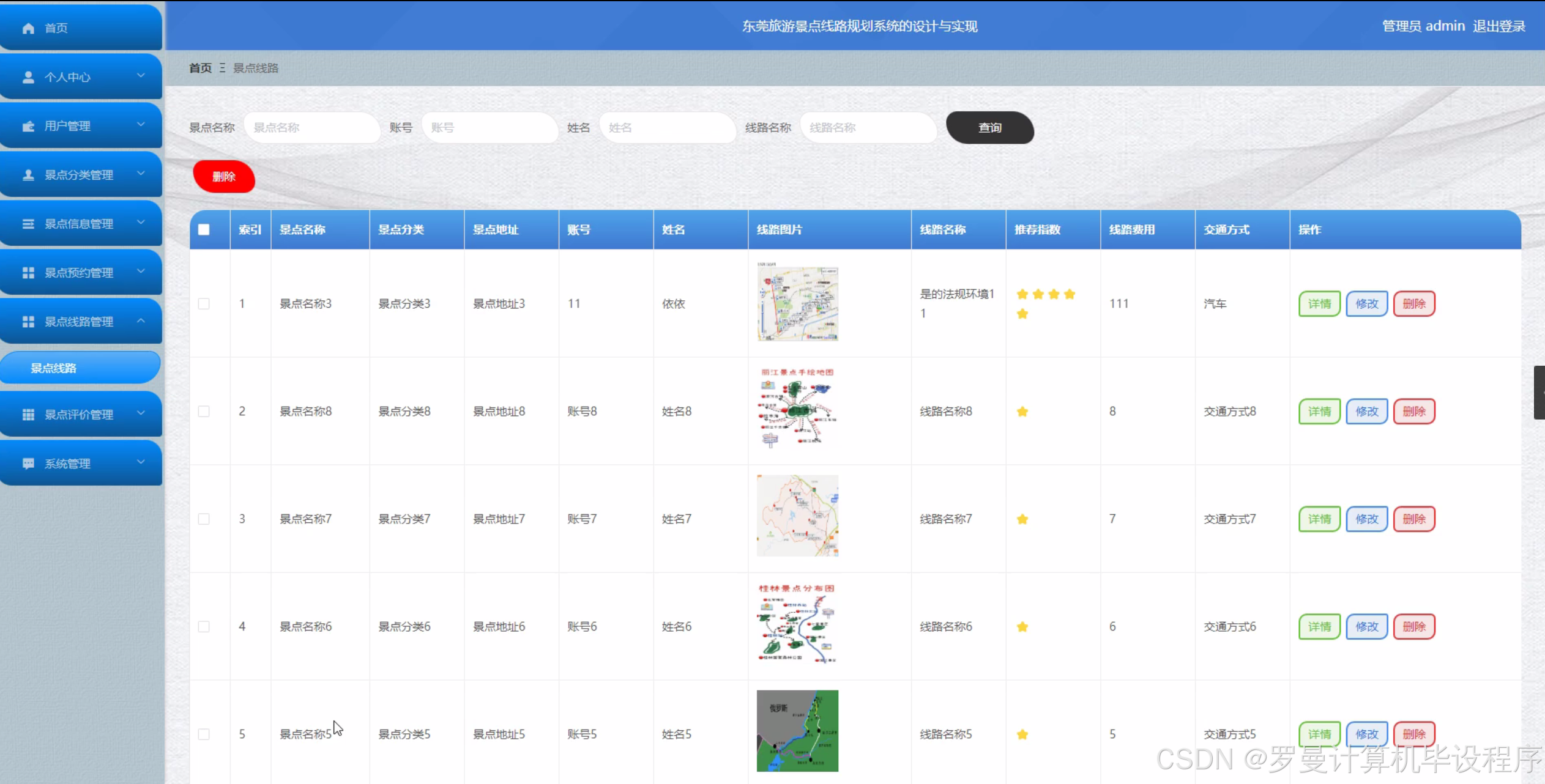Click the person icon beside 个人中心
The width and height of the screenshot is (1545, 784).
tap(28, 77)
